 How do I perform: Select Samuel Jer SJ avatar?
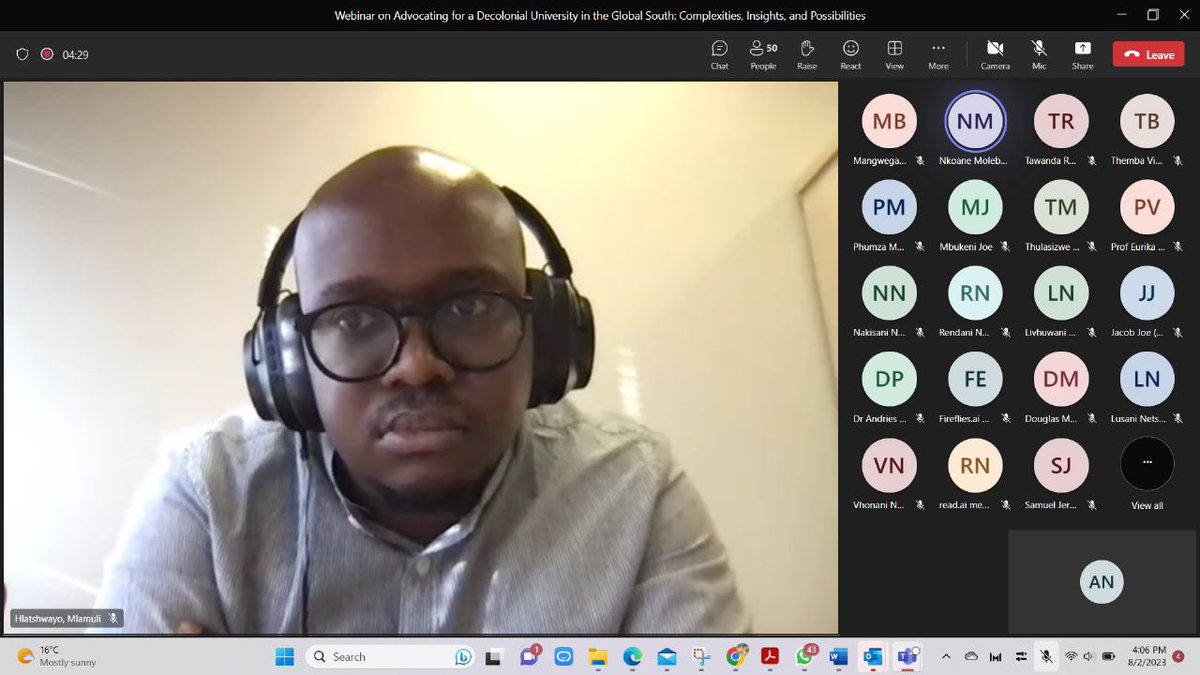[1061, 465]
